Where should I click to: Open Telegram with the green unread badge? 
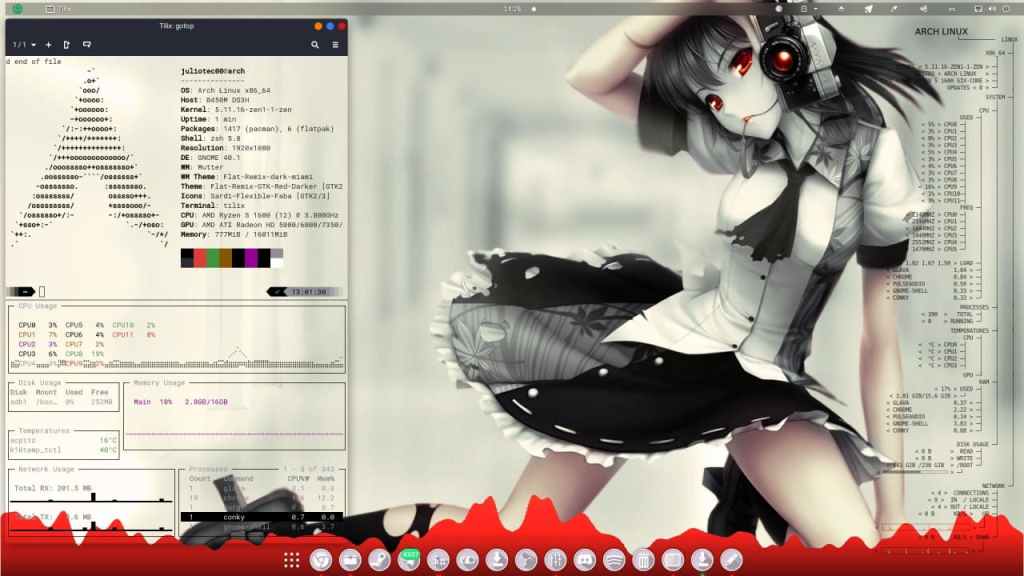pos(408,560)
